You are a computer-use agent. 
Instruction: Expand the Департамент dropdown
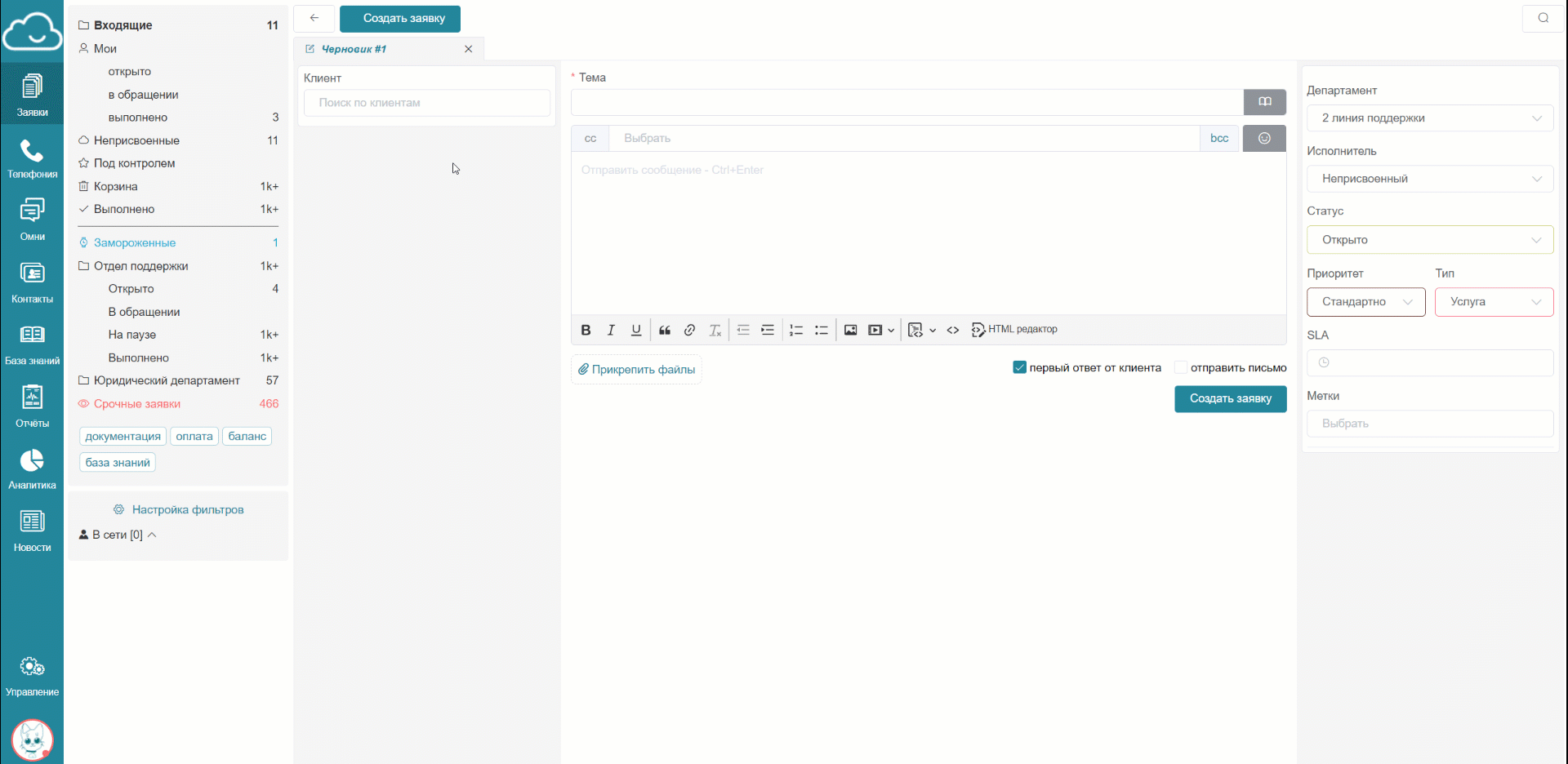1429,118
